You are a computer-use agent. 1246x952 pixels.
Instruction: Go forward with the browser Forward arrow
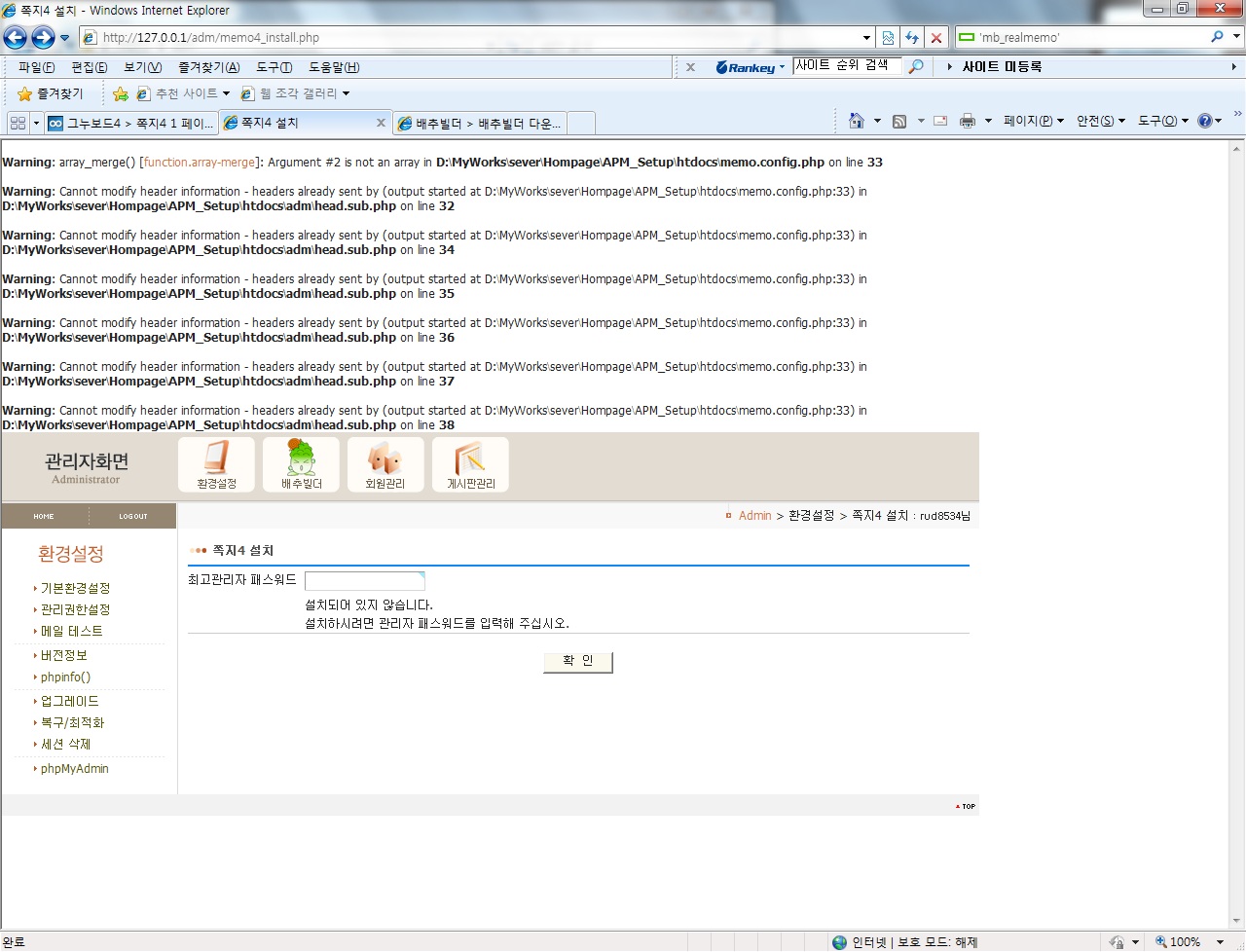[43, 38]
